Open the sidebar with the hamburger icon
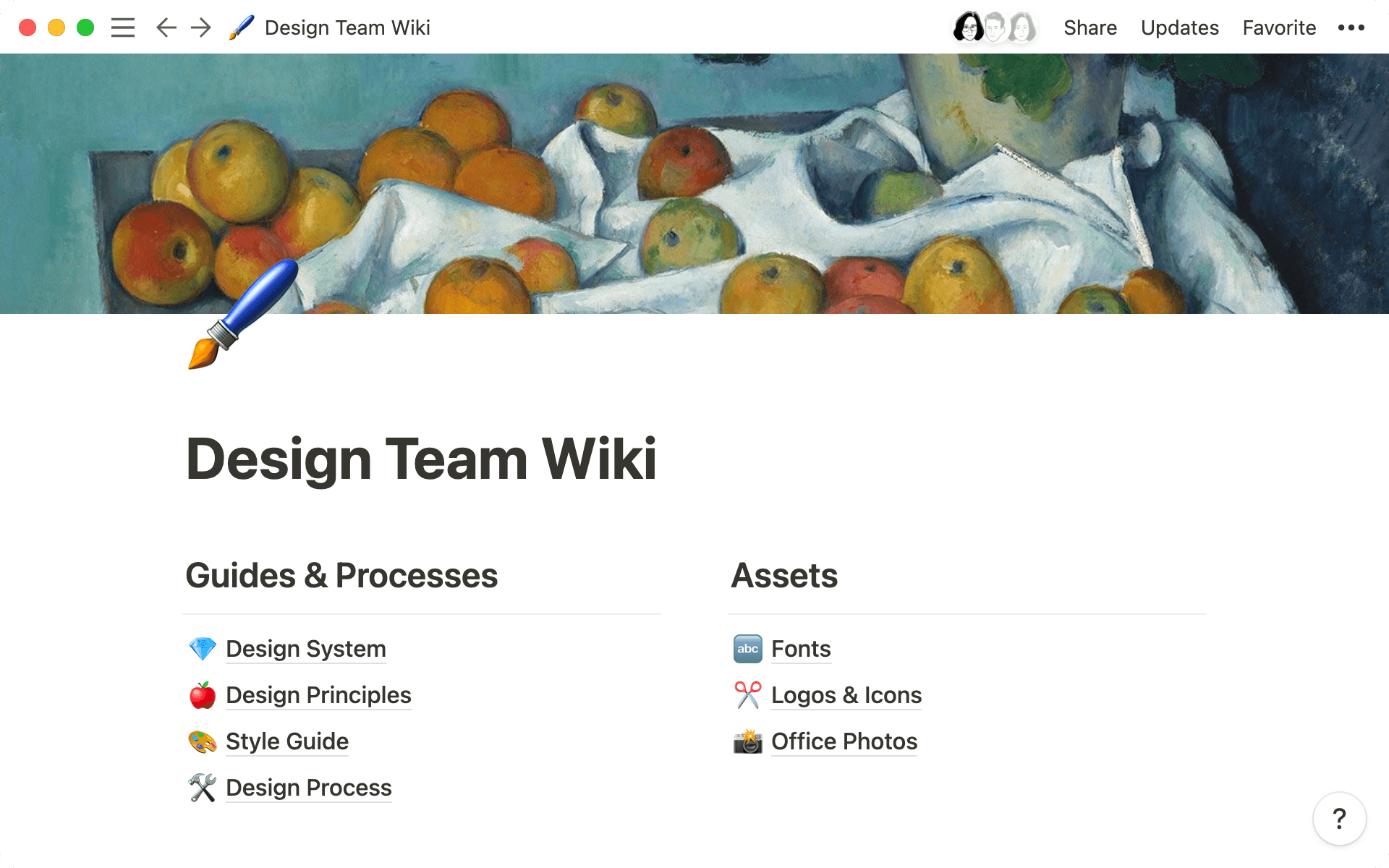Screen dimensions: 1389x868 click(123, 27)
